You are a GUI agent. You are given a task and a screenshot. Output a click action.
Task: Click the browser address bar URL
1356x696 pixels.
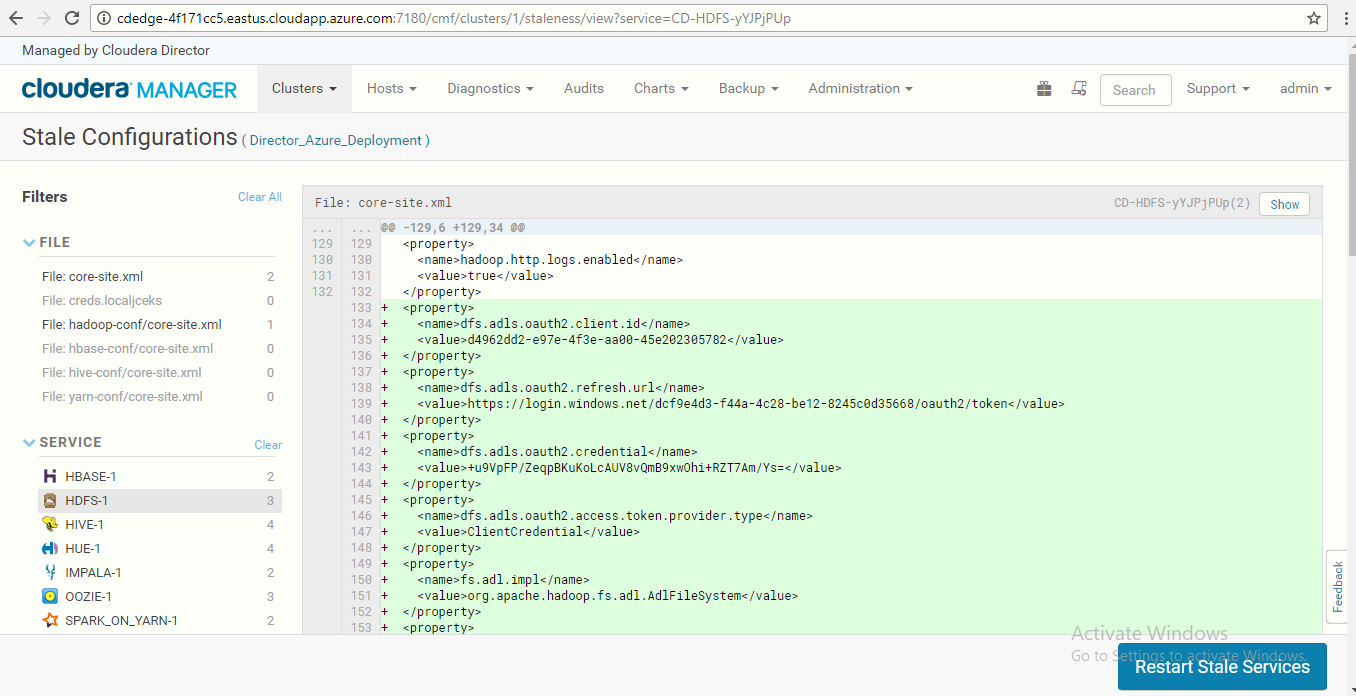[454, 18]
